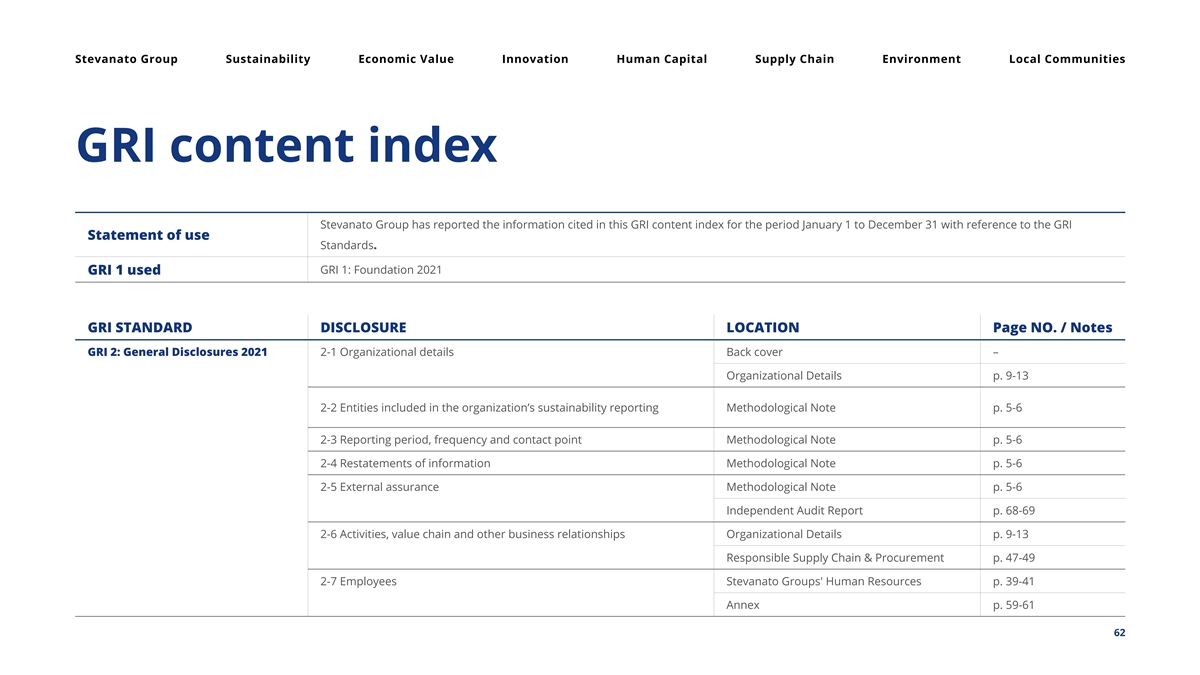Click the 2-7 Employees disclosure row

tap(358, 581)
